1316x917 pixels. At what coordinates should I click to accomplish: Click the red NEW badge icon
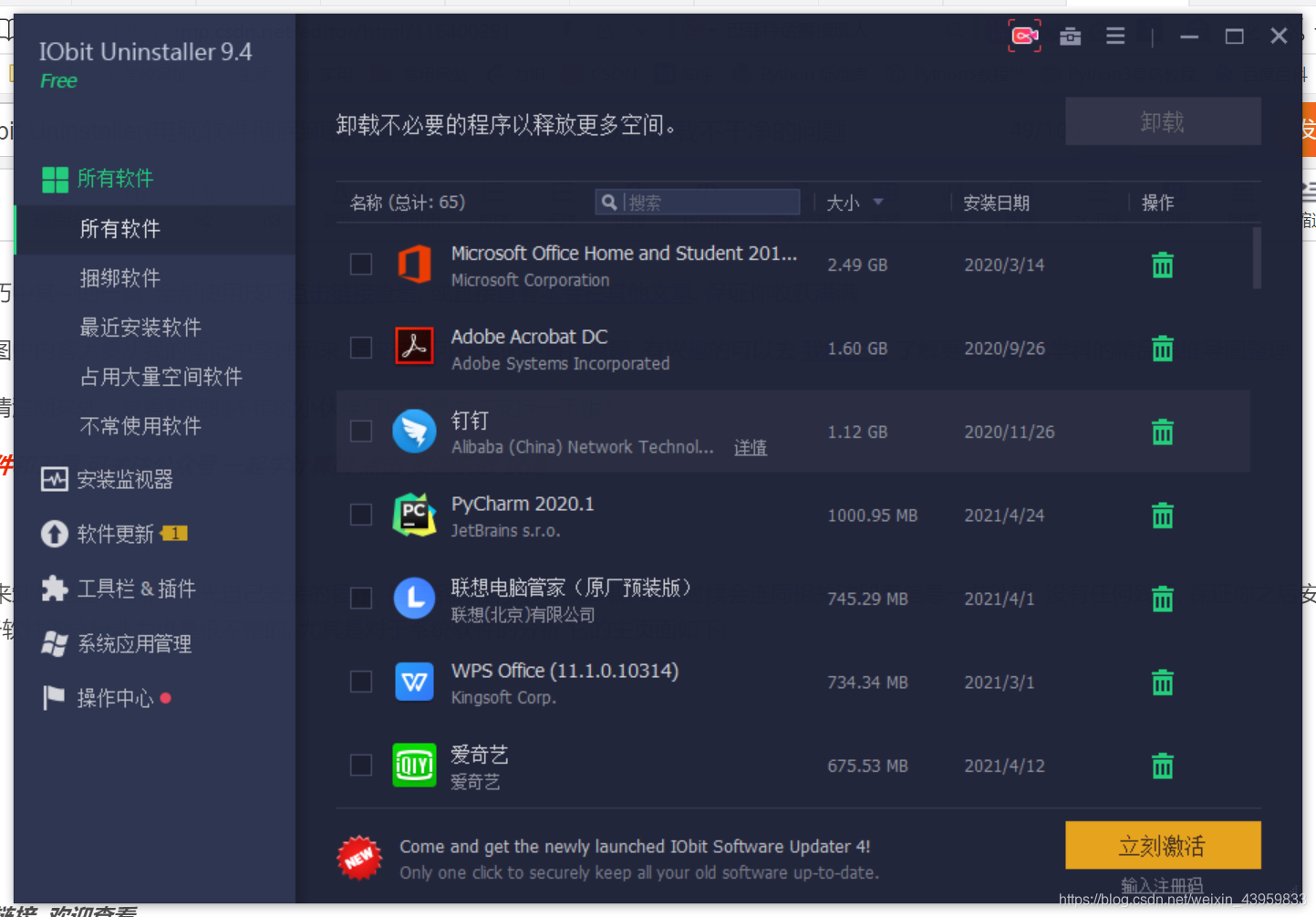359,859
